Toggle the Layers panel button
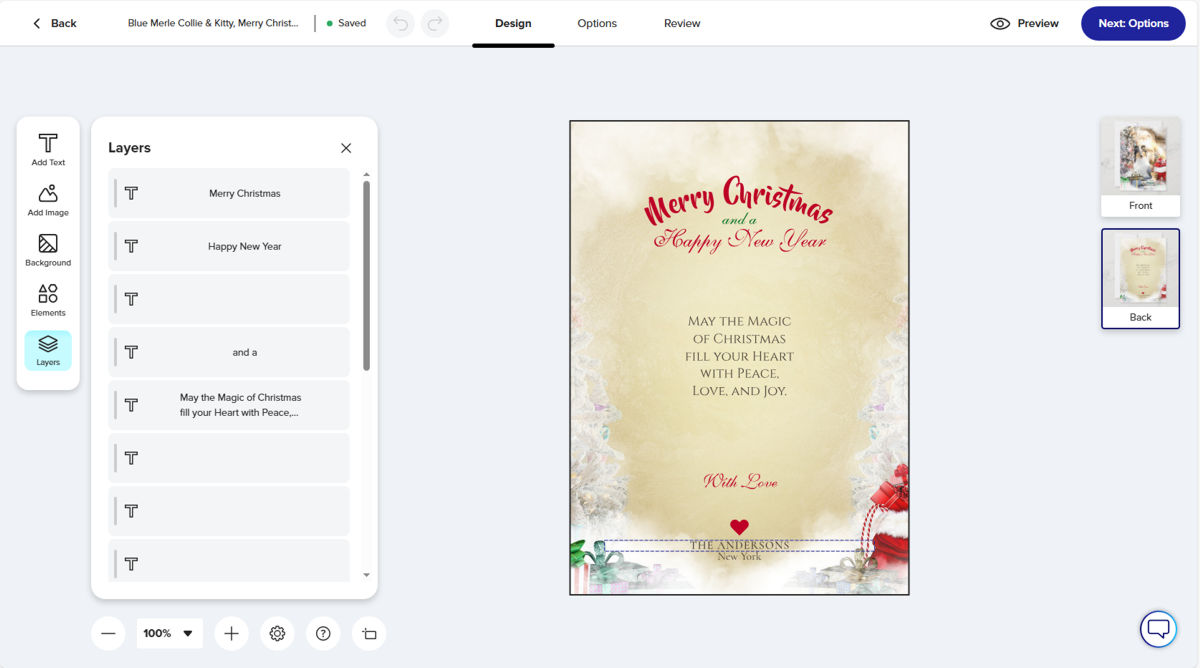Viewport: 1200px width, 668px height. pyautogui.click(x=48, y=350)
